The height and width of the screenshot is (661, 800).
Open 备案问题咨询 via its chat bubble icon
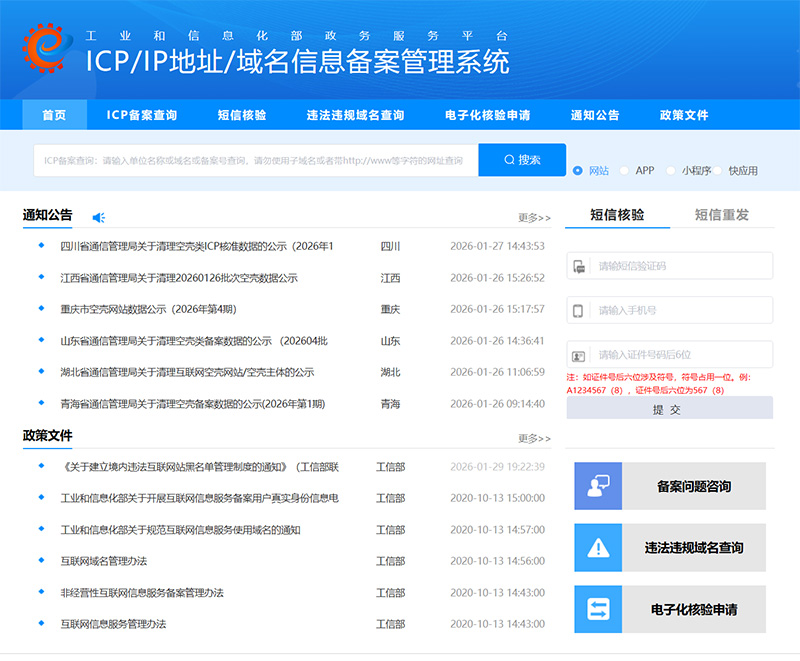tap(599, 486)
